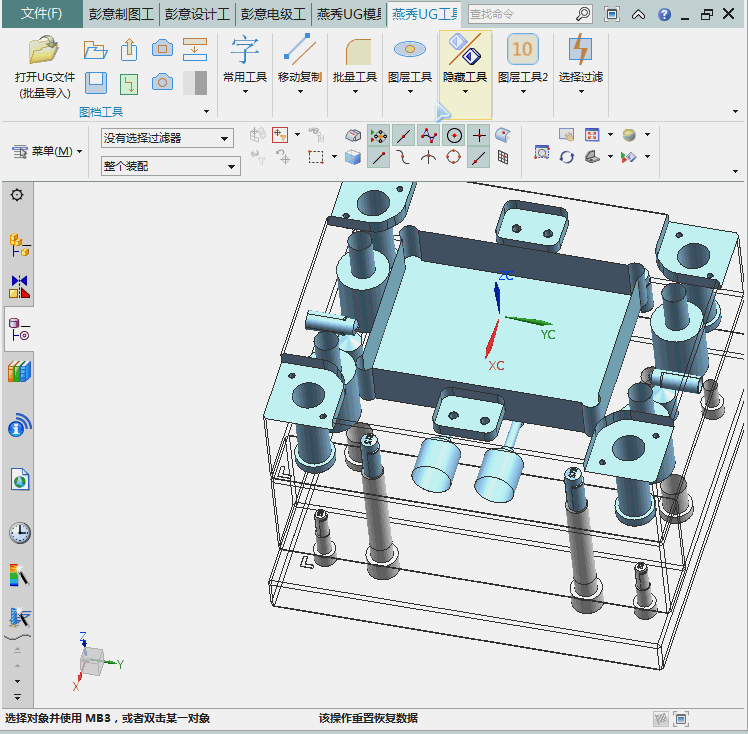Switch to the 彭意设计工 ribbon tab
The image size is (748, 734).
point(197,14)
